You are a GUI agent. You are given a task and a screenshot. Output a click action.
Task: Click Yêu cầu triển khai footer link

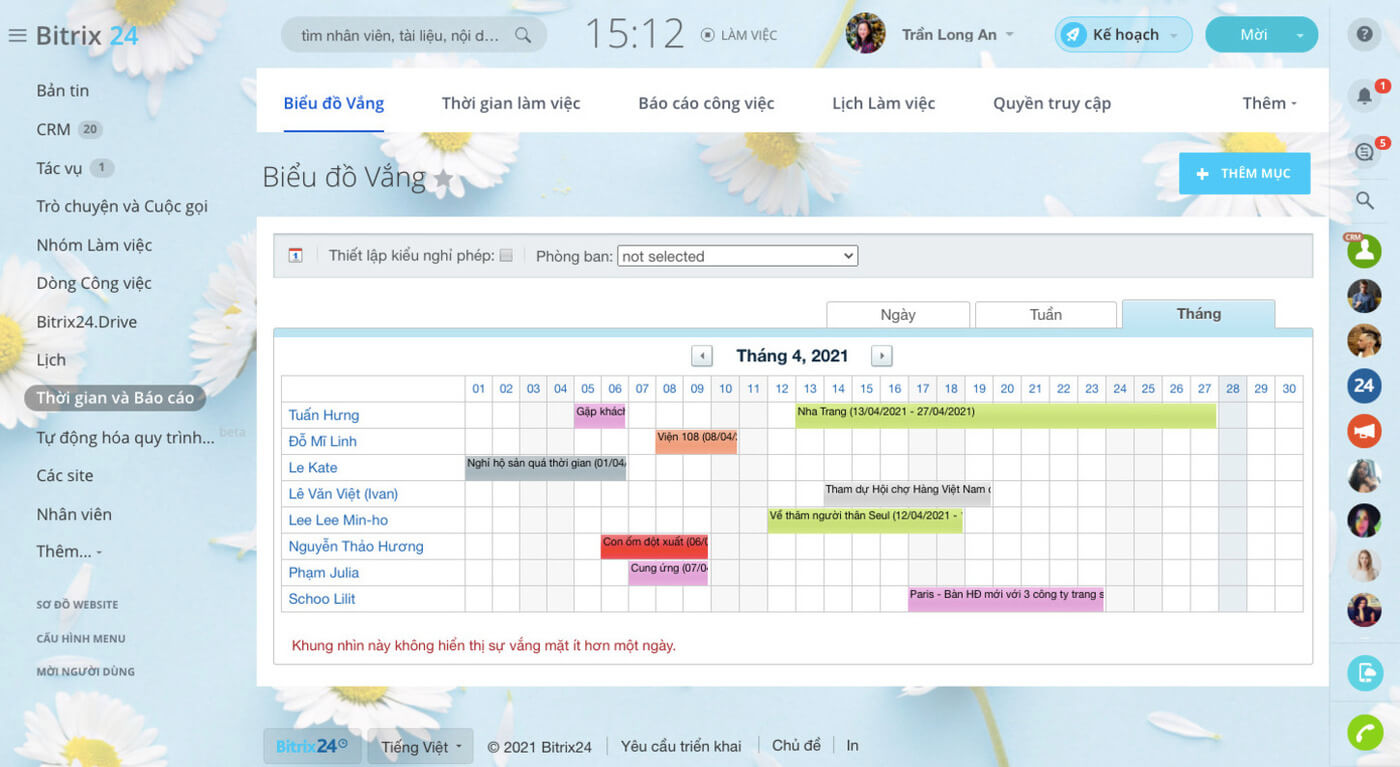681,746
